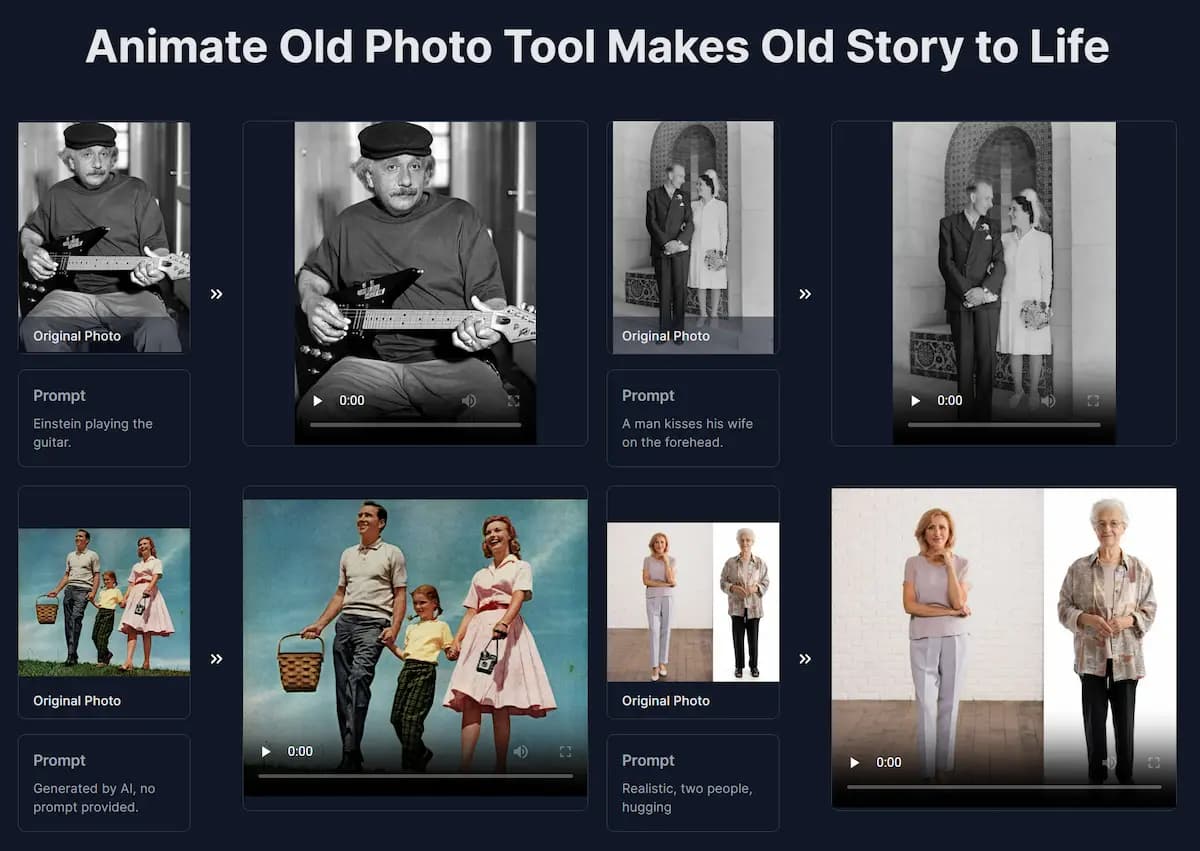Play the wedding couple animation video
The image size is (1200, 851).
pyautogui.click(x=915, y=399)
